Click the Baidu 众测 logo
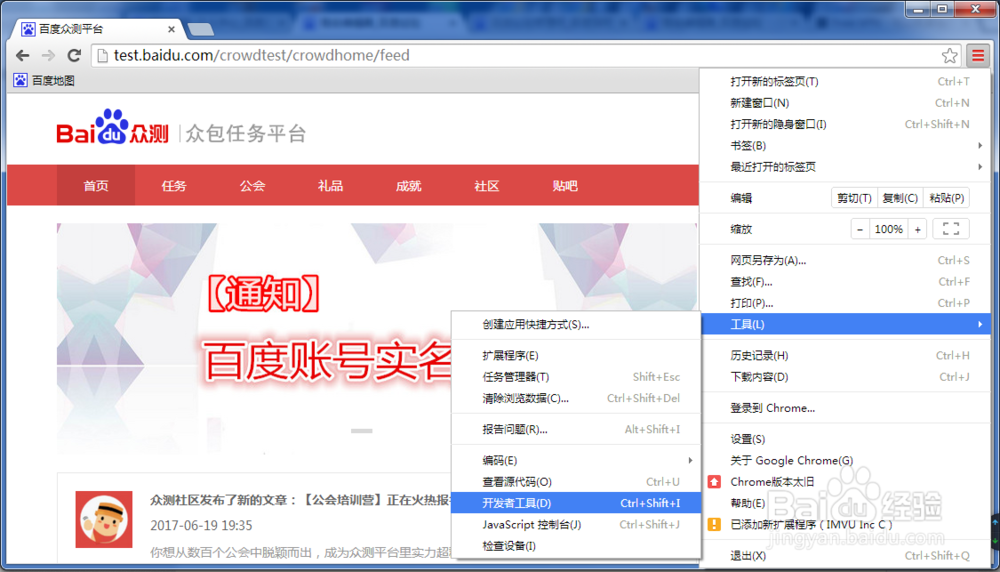Screen dimensions: 1000x572 (x=112, y=128)
